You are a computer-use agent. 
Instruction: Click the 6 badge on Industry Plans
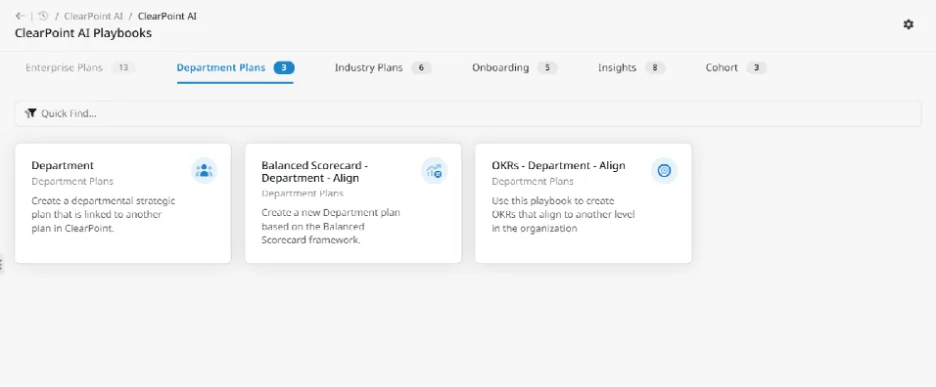pos(421,67)
